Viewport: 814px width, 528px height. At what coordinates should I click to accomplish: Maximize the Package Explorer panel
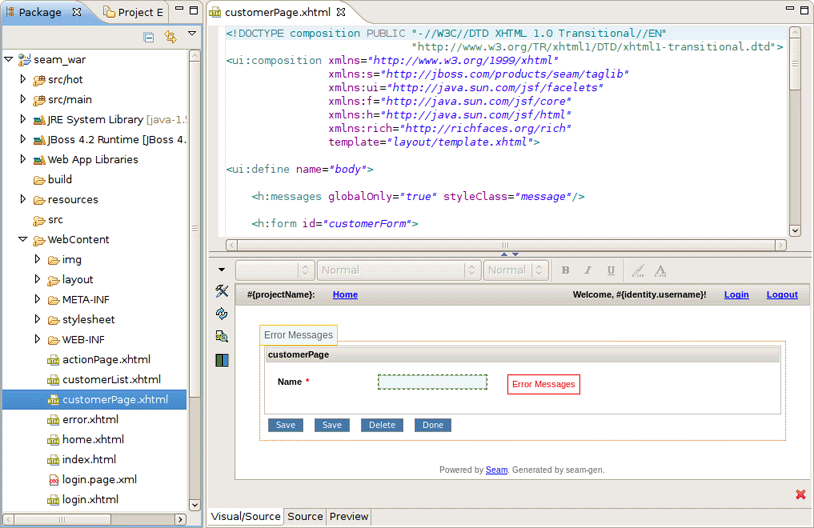pyautogui.click(x=194, y=10)
